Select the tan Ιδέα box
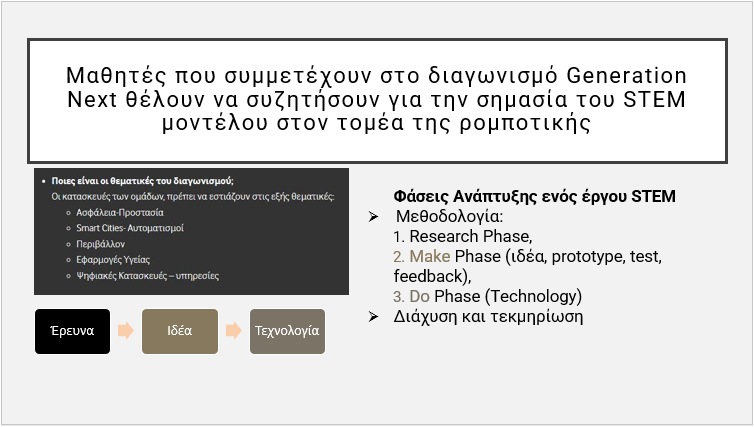754x427 pixels. point(179,331)
